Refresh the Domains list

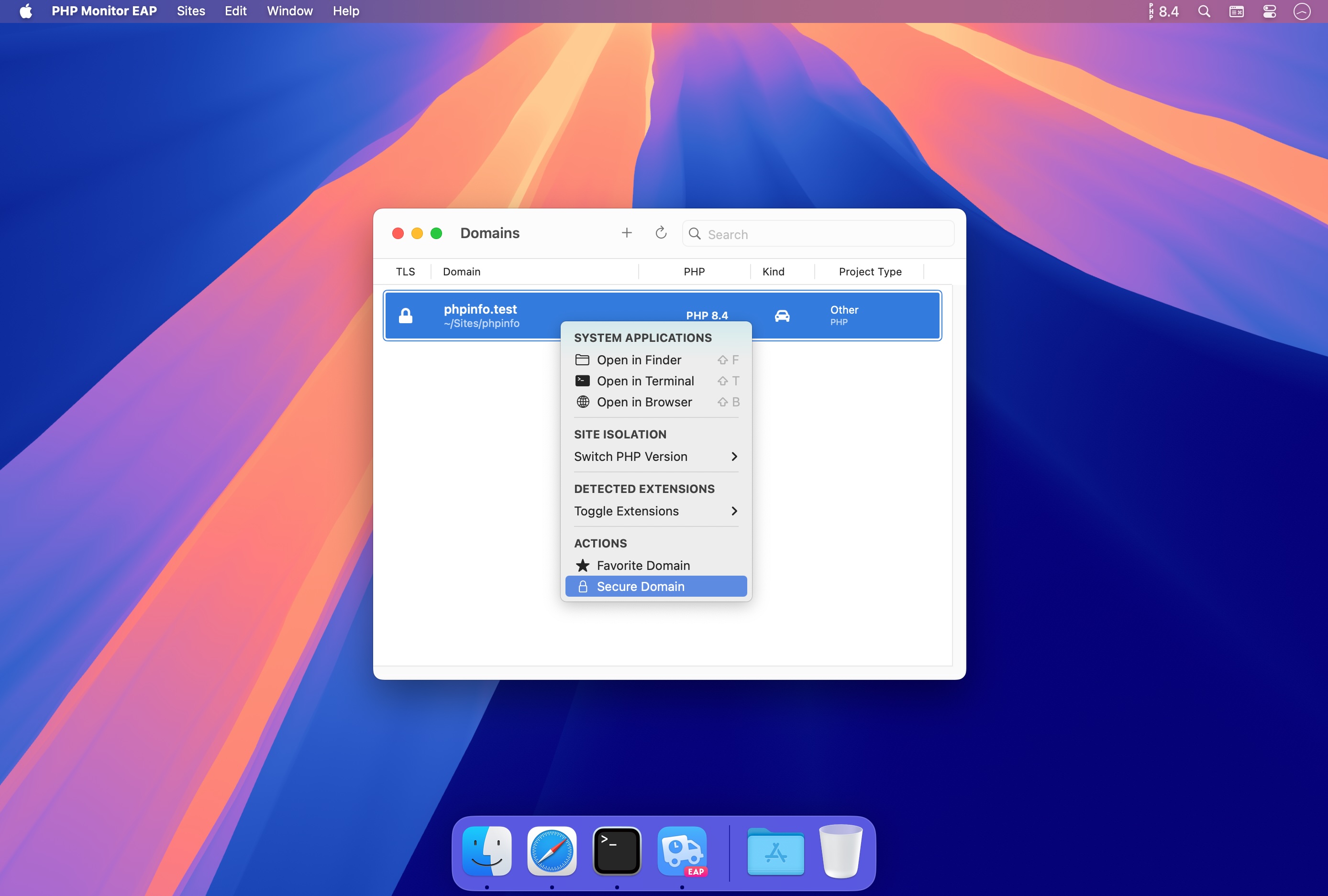tap(661, 233)
